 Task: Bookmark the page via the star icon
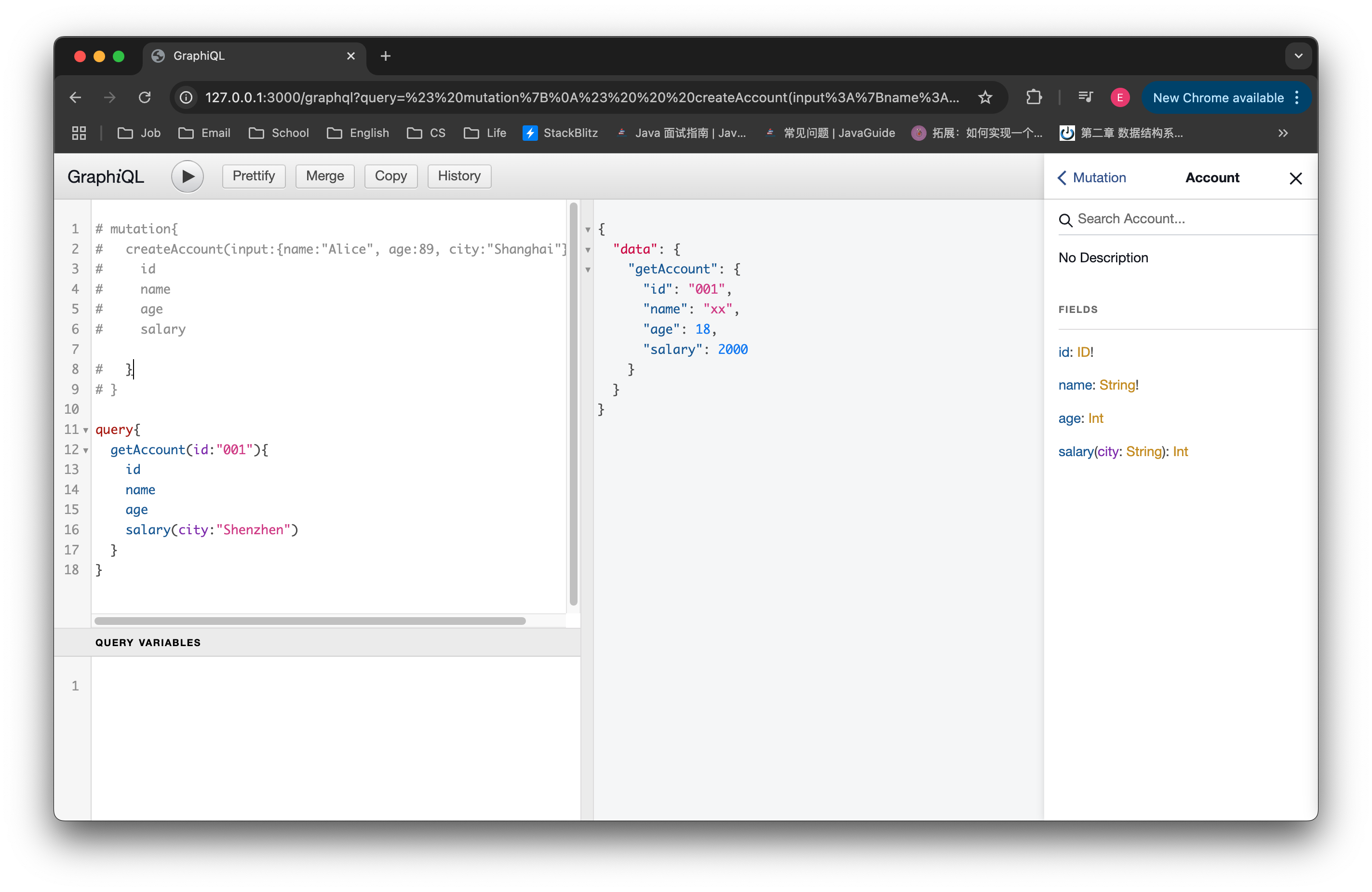click(x=986, y=97)
